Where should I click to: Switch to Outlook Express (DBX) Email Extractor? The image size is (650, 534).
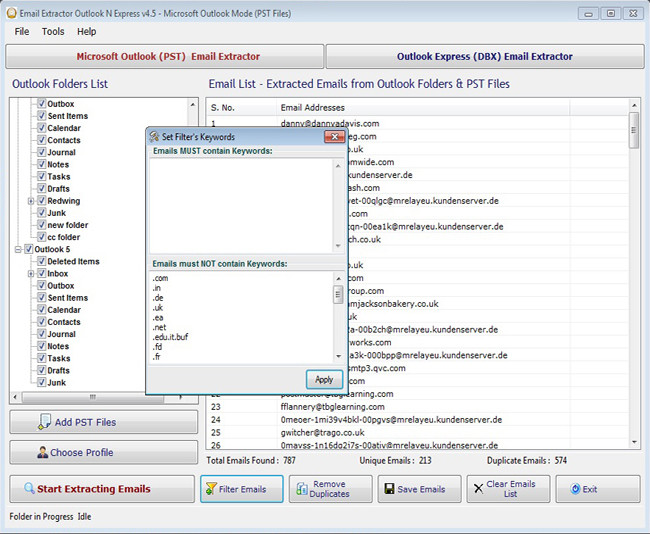point(485,56)
